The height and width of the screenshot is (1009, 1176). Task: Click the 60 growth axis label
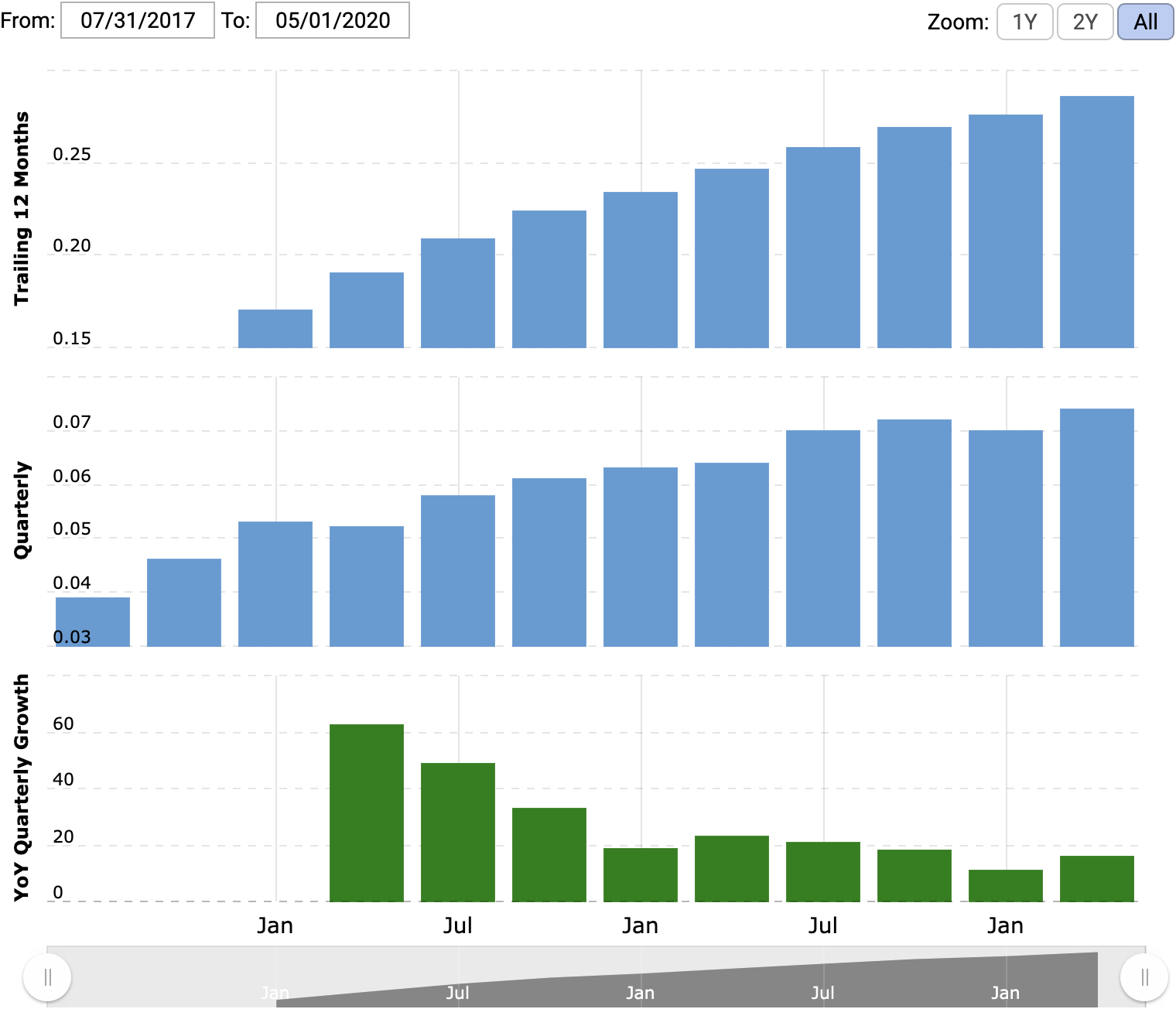pos(63,724)
